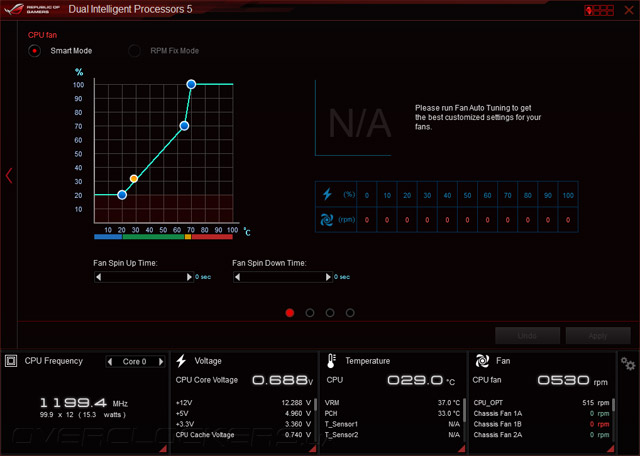Click the CPU temperature reading 029.0
This screenshot has height=456, width=640.
point(421,380)
